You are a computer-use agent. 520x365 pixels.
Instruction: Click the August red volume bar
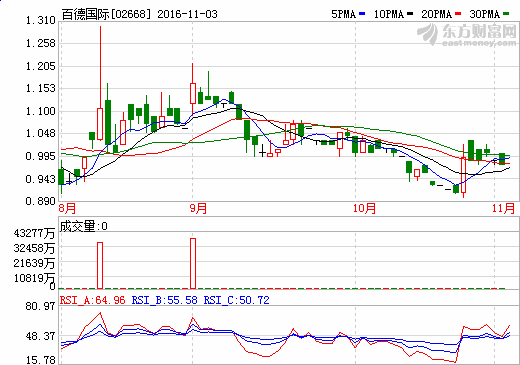100,265
